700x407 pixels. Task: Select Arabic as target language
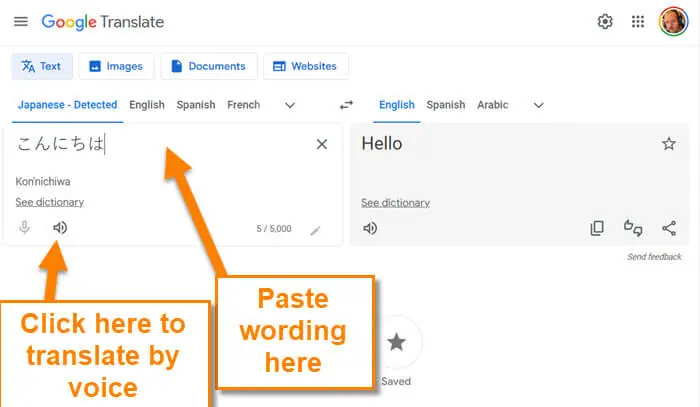click(493, 105)
